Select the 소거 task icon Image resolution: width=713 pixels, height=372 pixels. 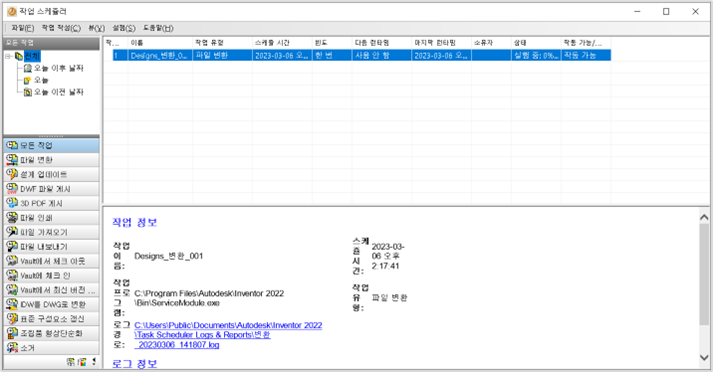[x=12, y=348]
